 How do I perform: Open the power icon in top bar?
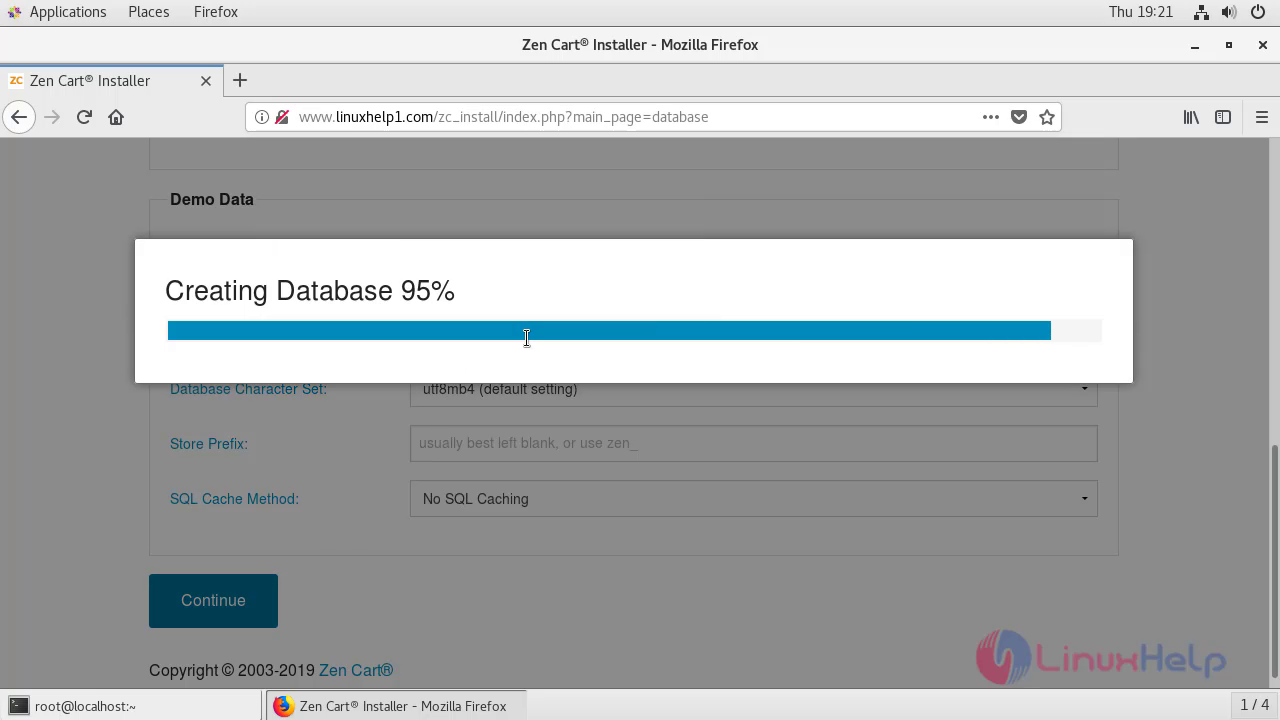click(1258, 12)
